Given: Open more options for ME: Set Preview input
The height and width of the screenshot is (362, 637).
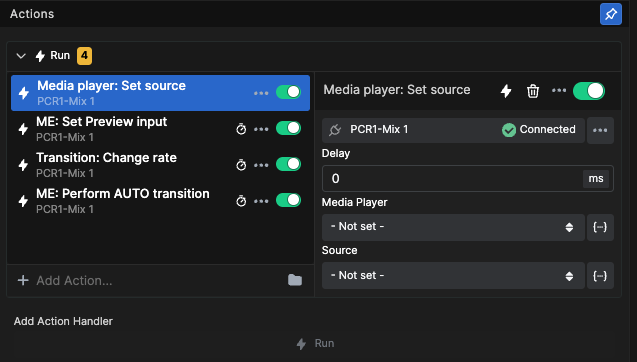Looking at the screenshot, I should (x=261, y=129).
